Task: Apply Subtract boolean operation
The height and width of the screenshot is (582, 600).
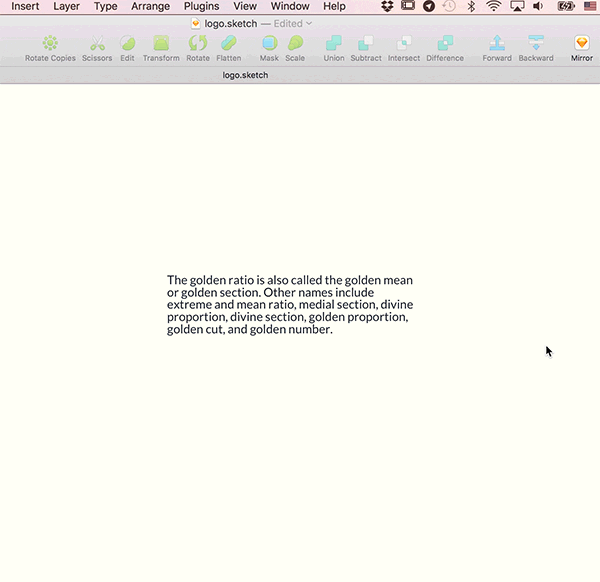Action: point(366,43)
